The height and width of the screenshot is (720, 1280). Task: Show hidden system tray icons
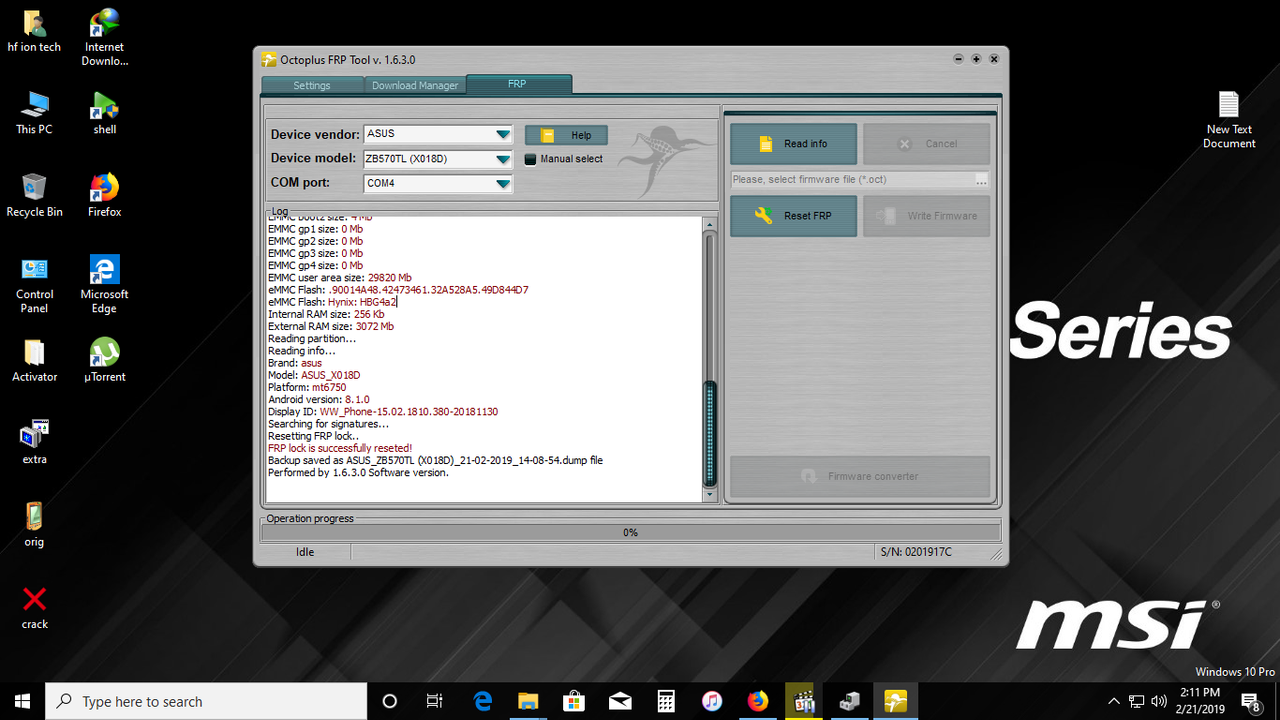pyautogui.click(x=1114, y=701)
